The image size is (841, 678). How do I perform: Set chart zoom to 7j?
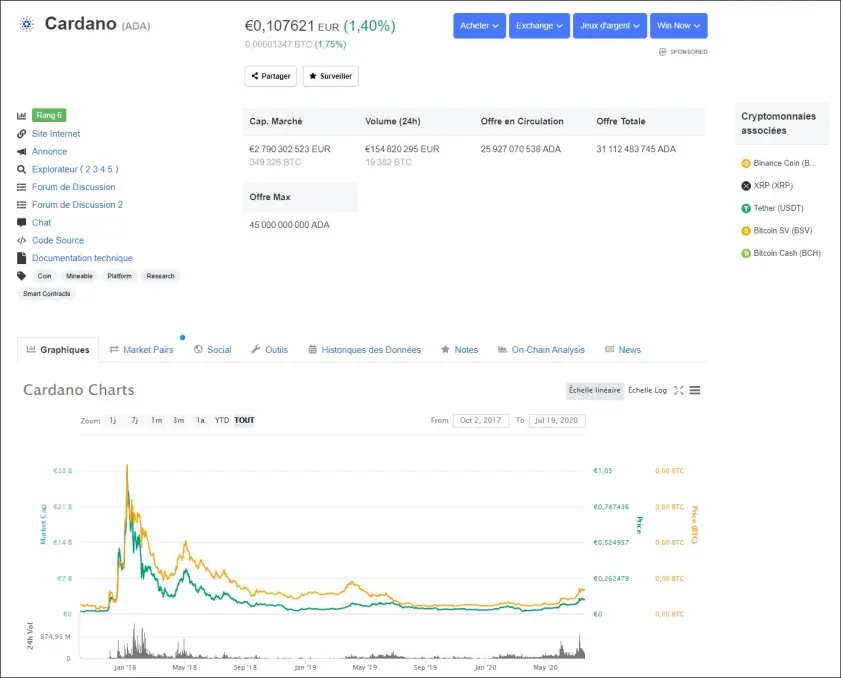(x=135, y=420)
